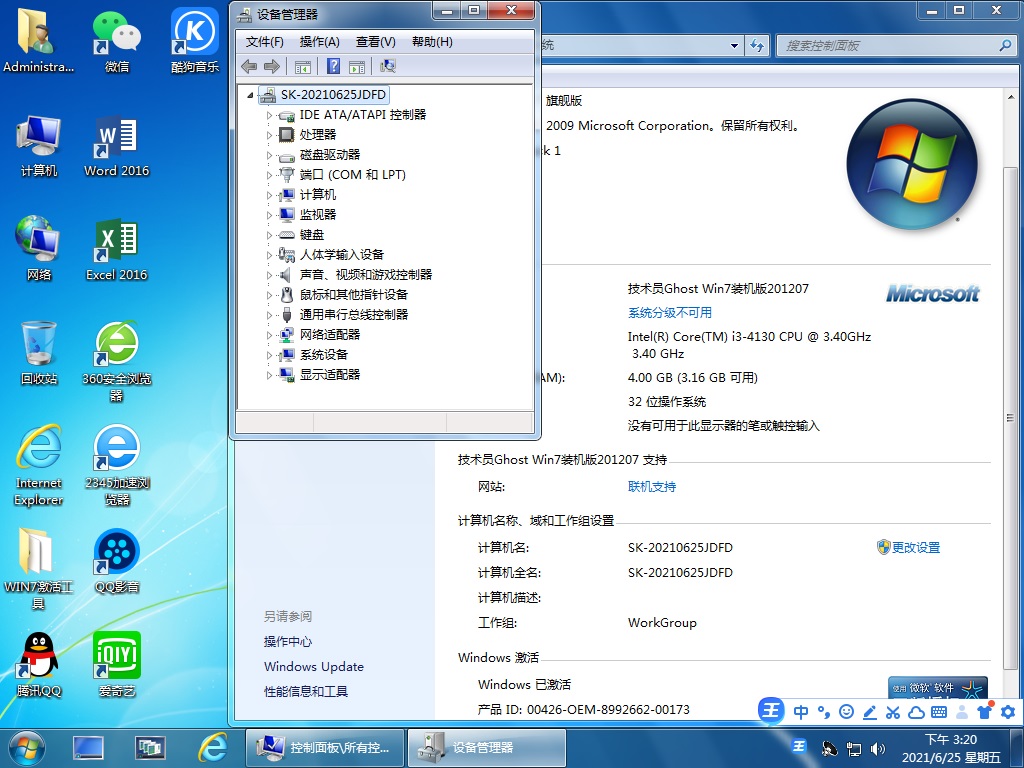Expand the 网络适配器 tree node

(x=269, y=335)
